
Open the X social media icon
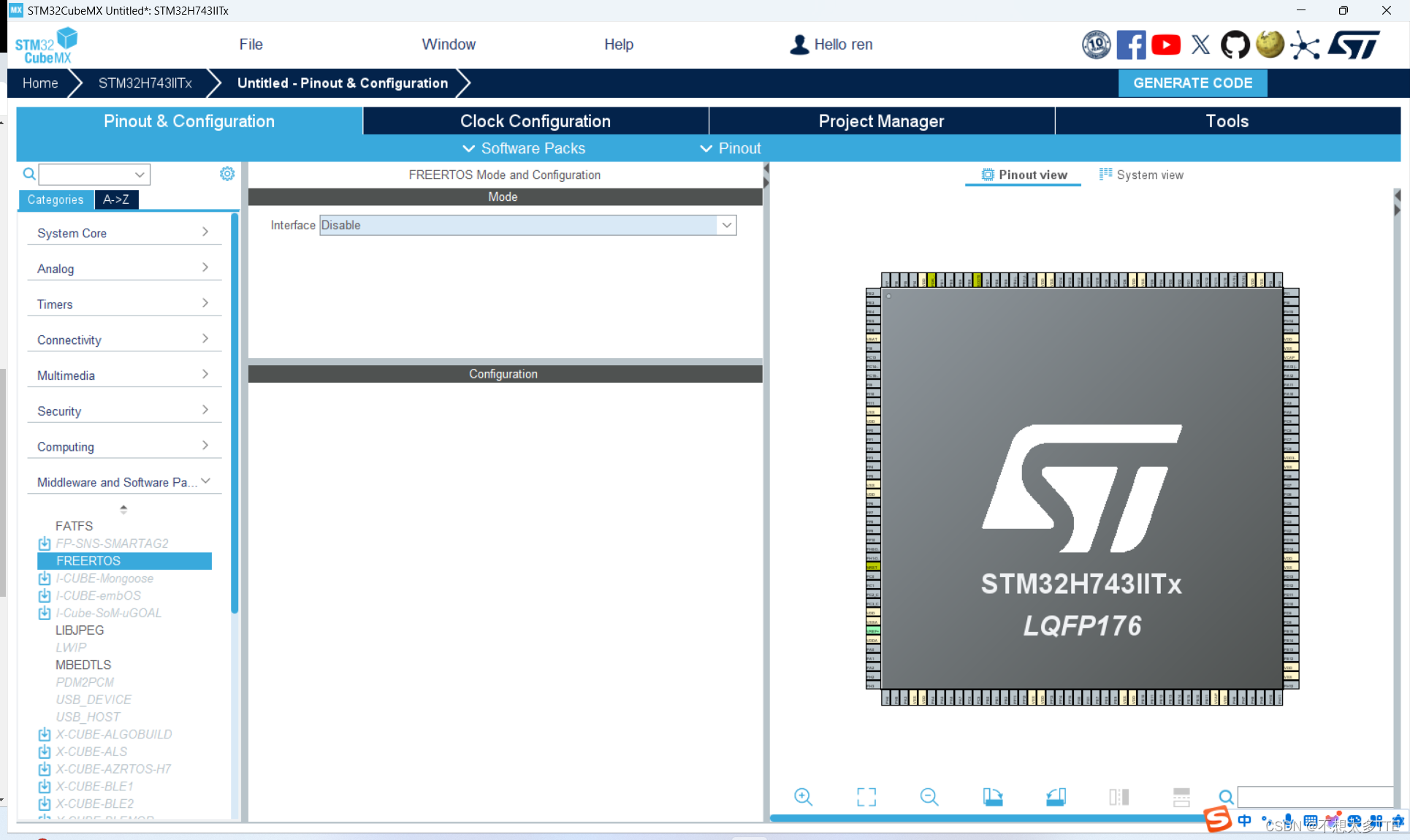pos(1200,45)
